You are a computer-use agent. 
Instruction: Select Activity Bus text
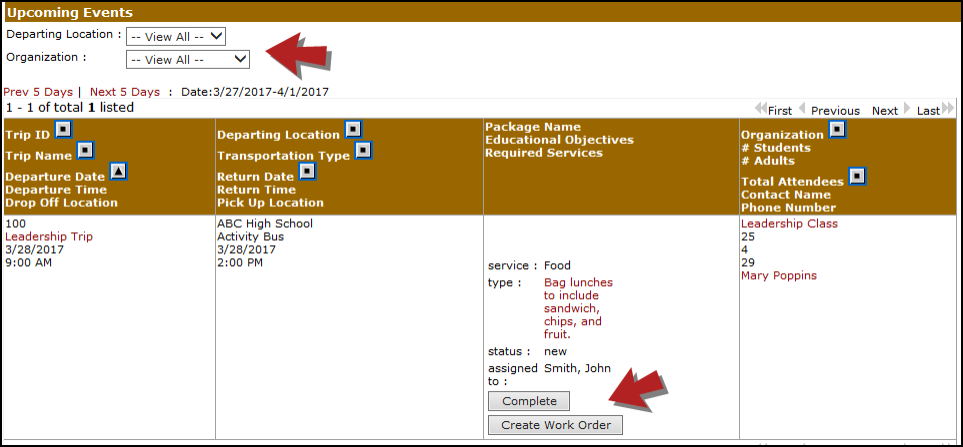point(251,237)
